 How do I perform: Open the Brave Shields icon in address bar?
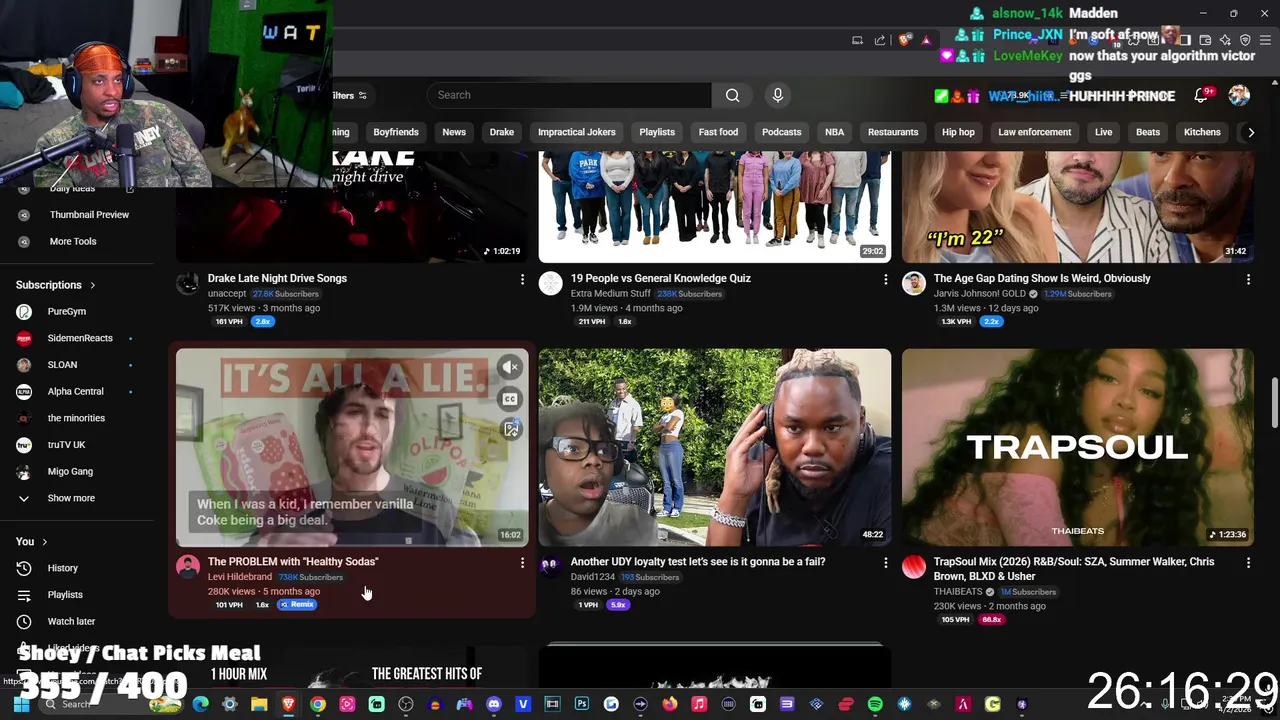pos(905,40)
